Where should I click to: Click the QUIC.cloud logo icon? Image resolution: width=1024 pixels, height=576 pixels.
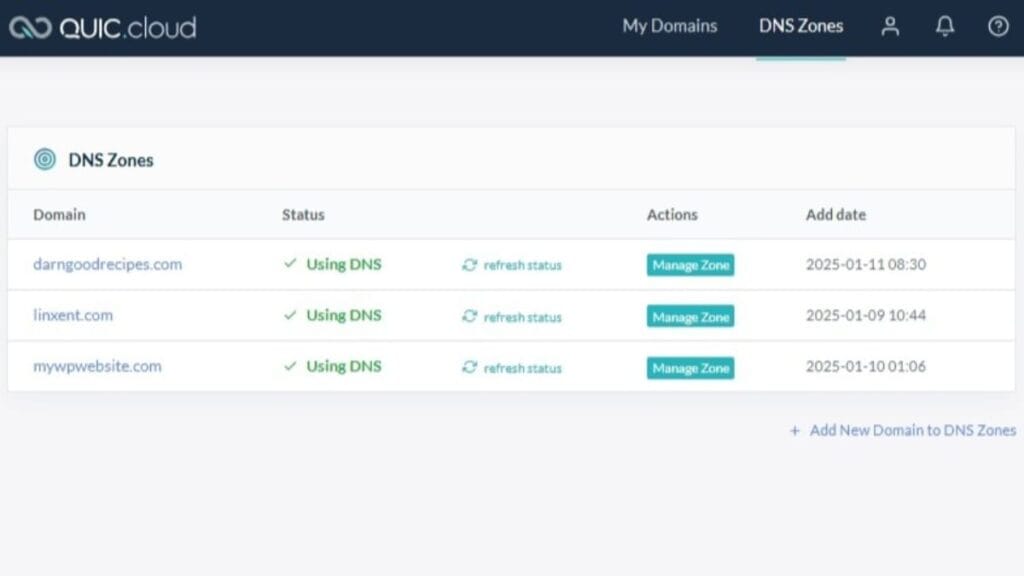point(30,28)
